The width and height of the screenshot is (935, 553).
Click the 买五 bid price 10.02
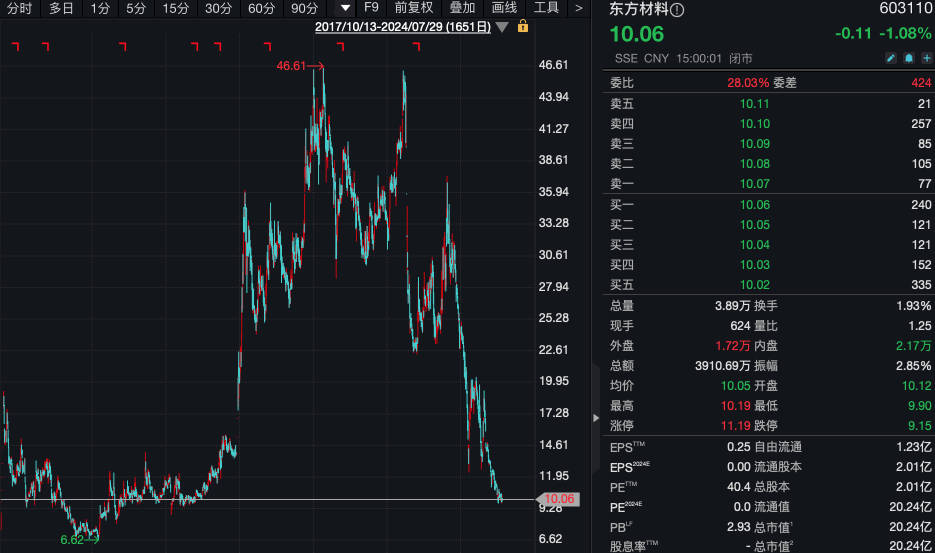point(754,285)
